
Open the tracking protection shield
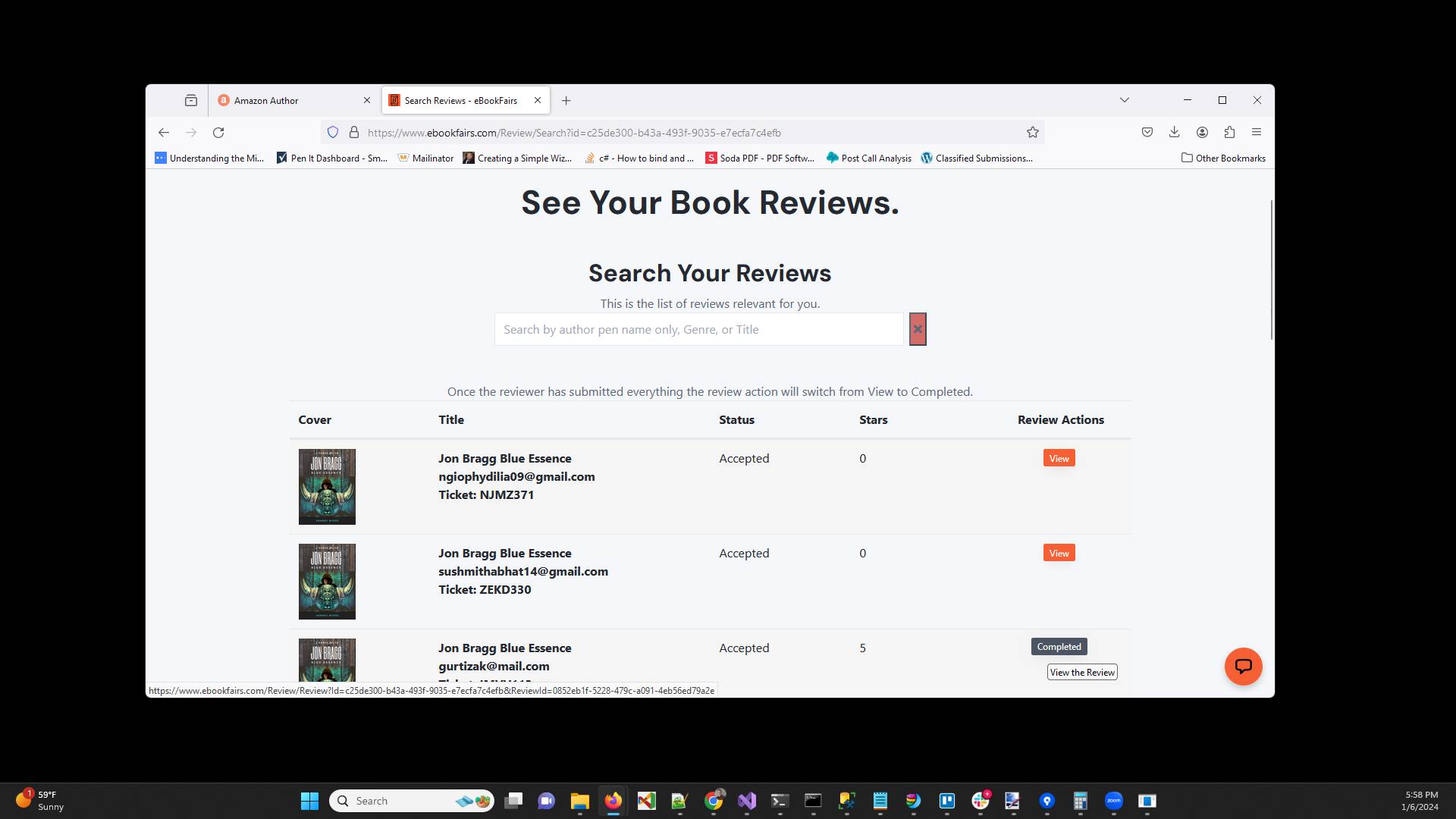tap(333, 132)
